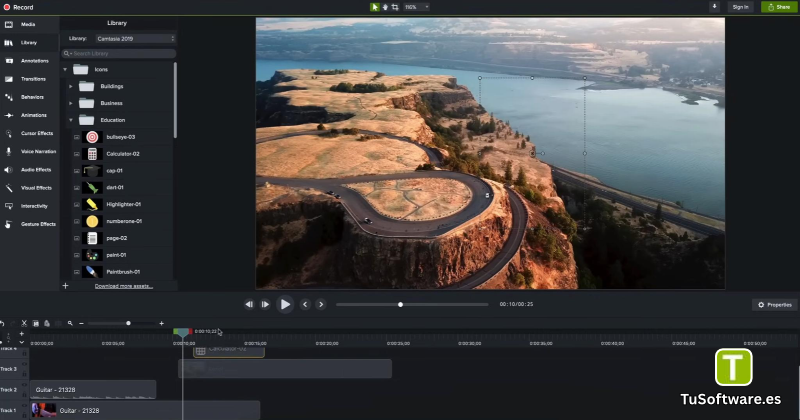Lock Track 4 with its padlock
The width and height of the screenshot is (800, 420).
[24, 354]
